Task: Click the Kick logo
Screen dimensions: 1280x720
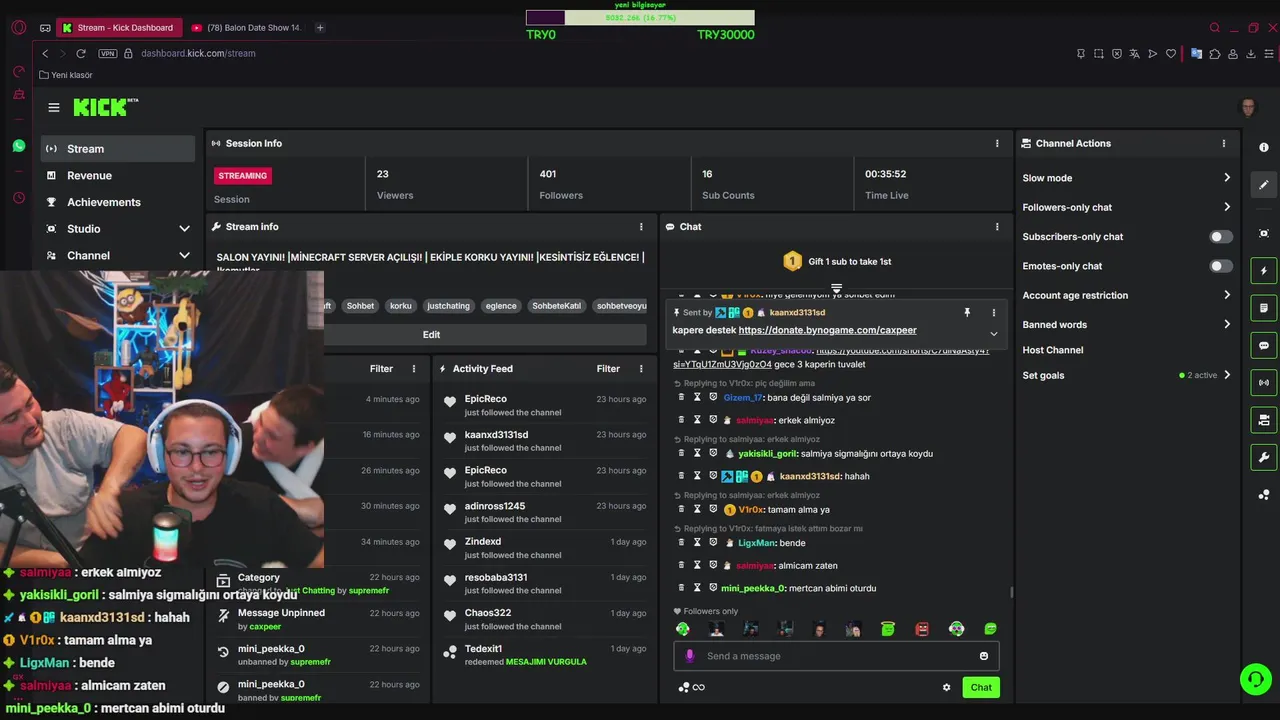Action: 105,107
